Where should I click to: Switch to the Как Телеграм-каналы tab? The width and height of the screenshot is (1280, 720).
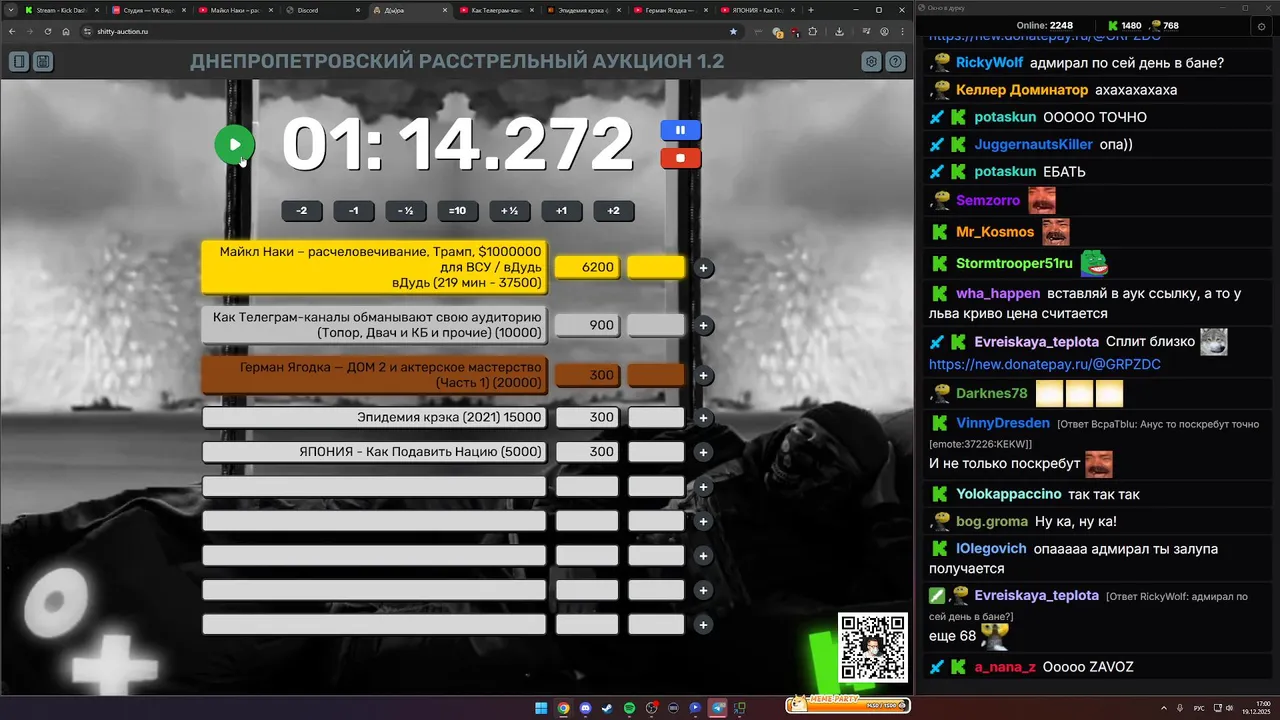tap(497, 10)
